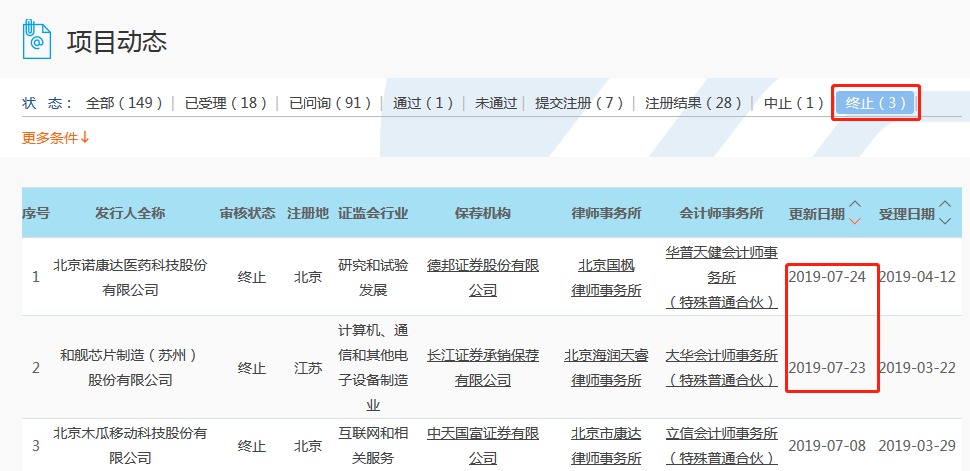Click issuer 北京木瓜移动科技股份有限公司

pos(130,446)
